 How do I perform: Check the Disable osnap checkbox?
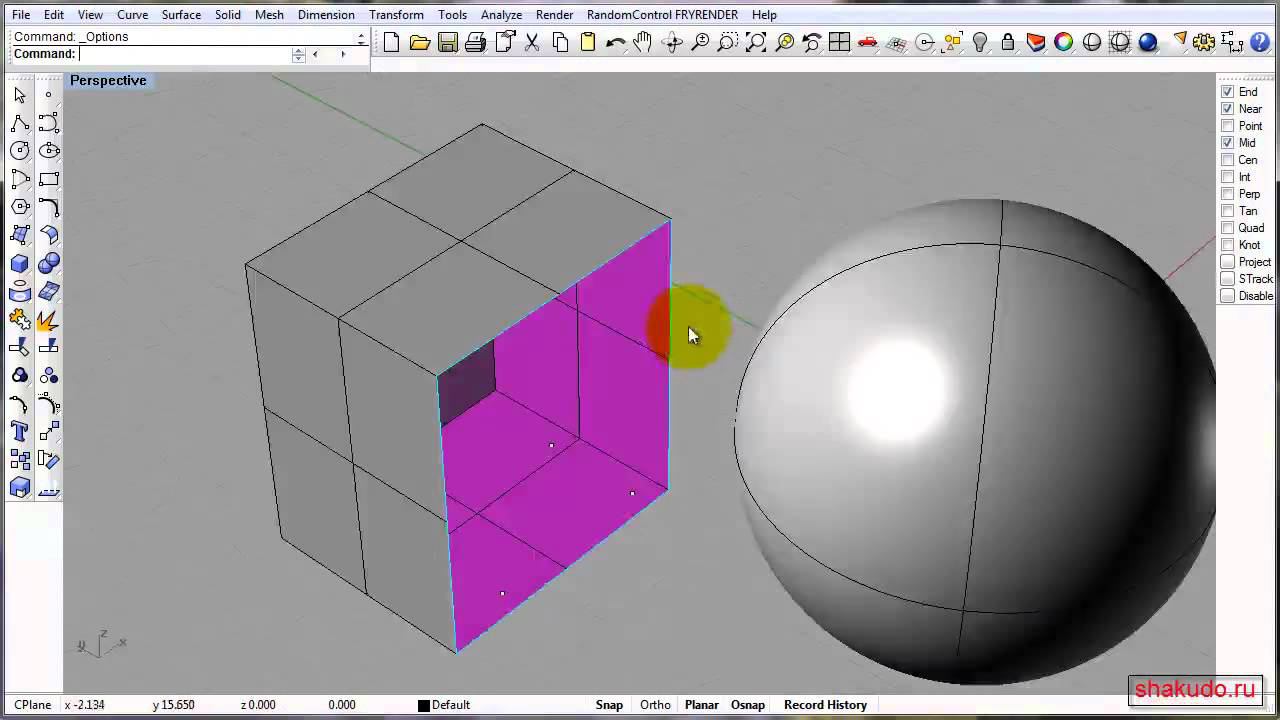[x=1228, y=296]
